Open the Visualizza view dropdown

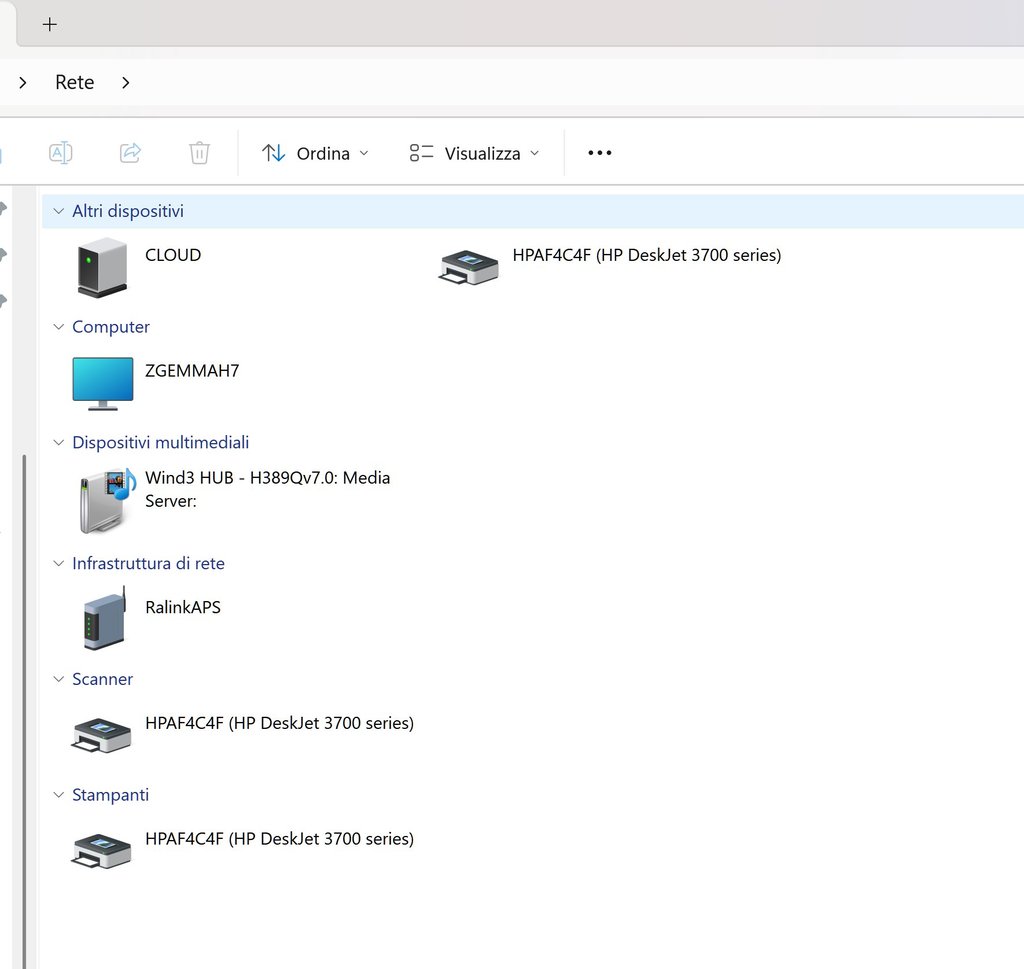(x=474, y=153)
